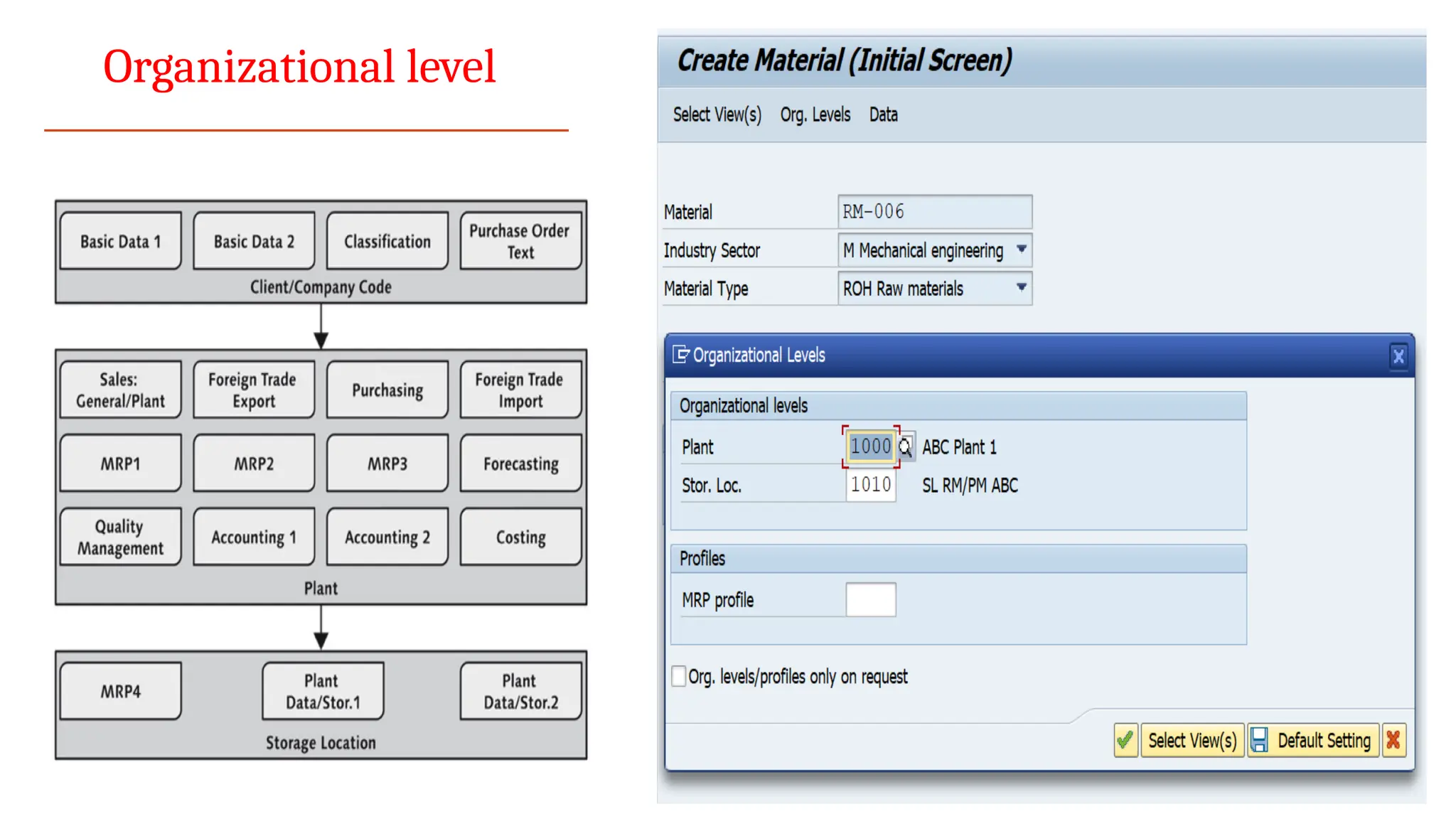
Task: Click the Material input field
Action: pos(935,211)
